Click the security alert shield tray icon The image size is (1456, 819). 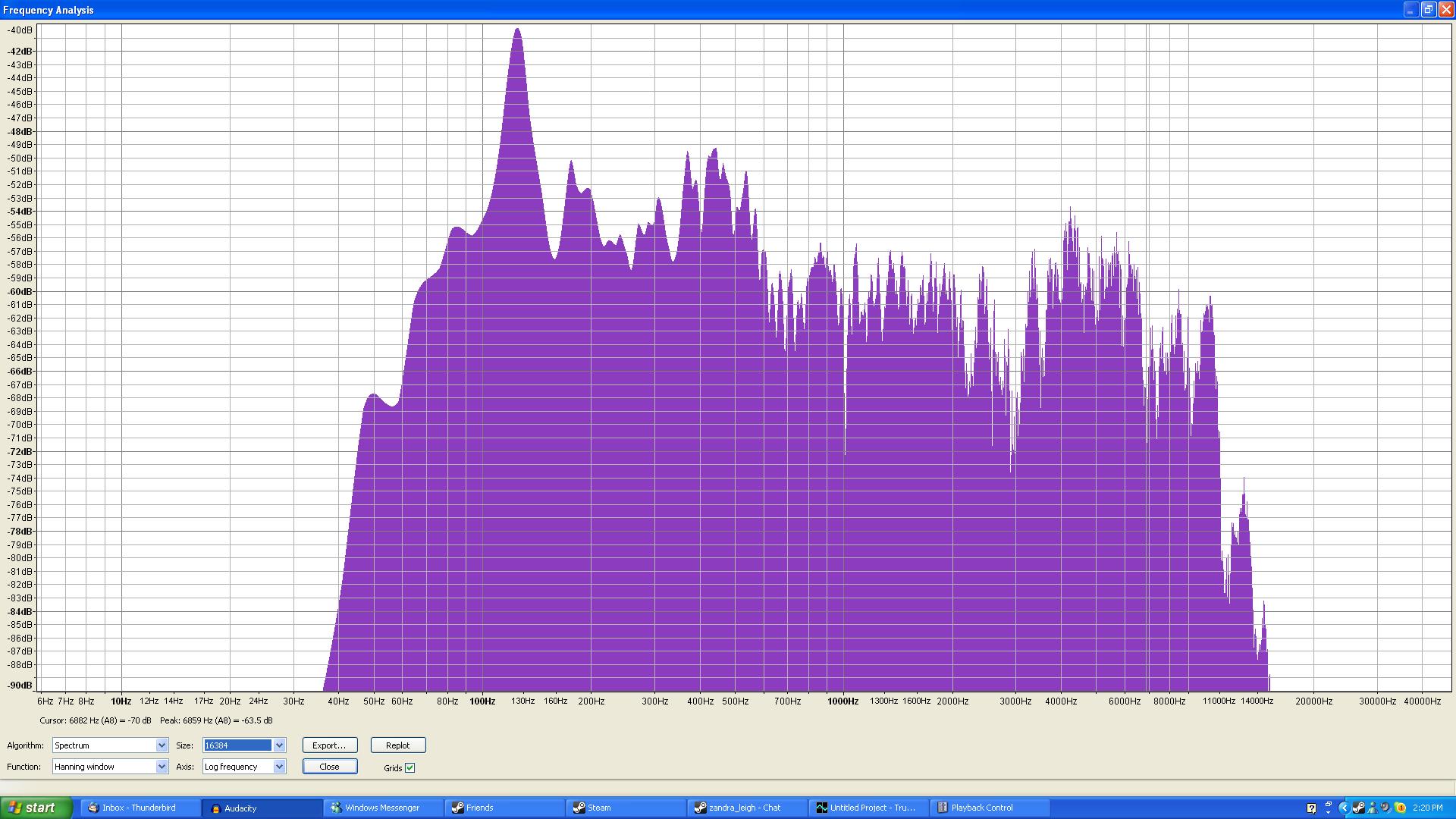(x=1400, y=808)
